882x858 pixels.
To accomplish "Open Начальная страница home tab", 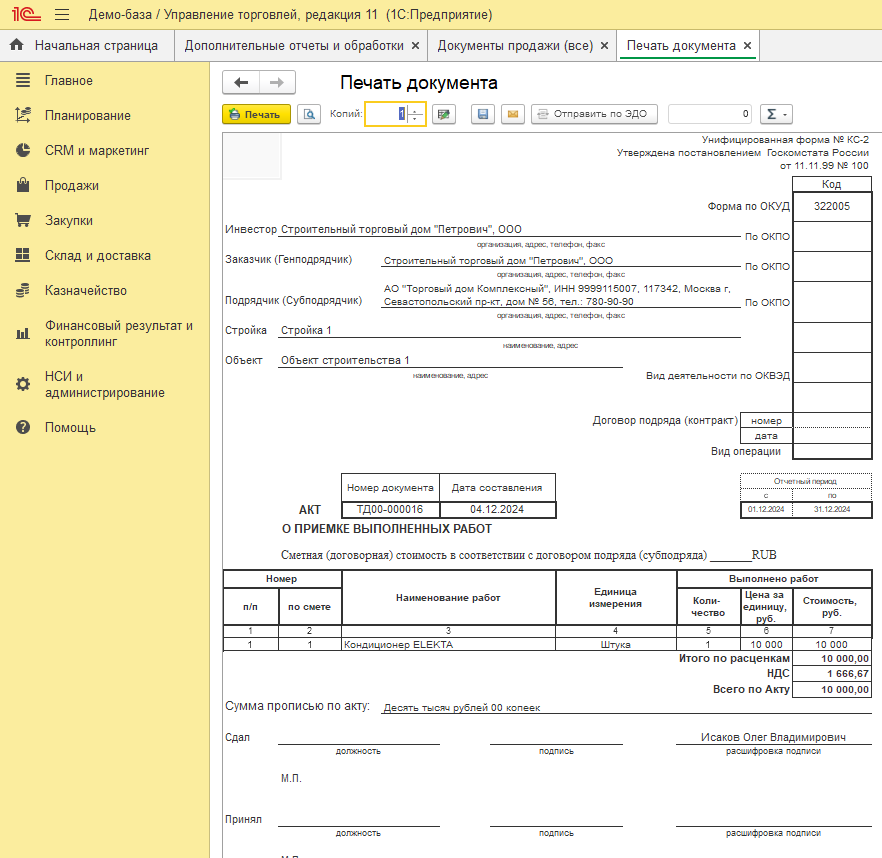I will click(87, 46).
